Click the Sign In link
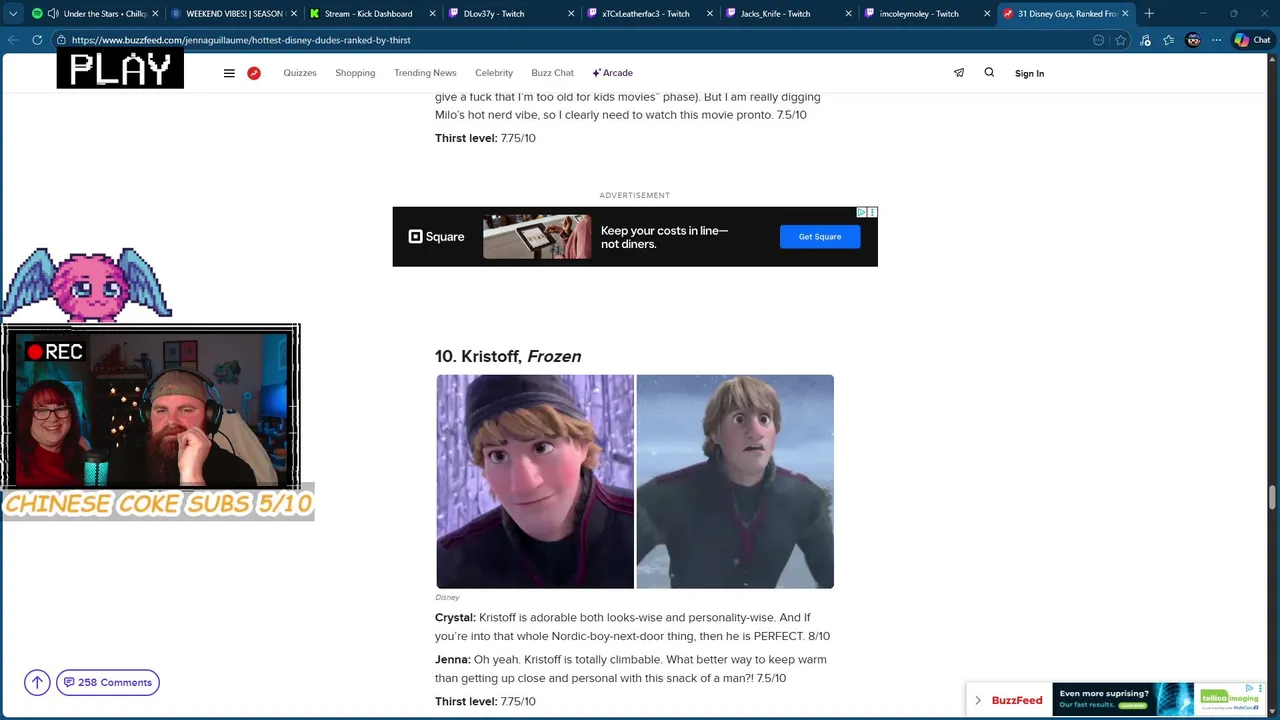Viewport: 1280px width, 720px height. tap(1029, 73)
